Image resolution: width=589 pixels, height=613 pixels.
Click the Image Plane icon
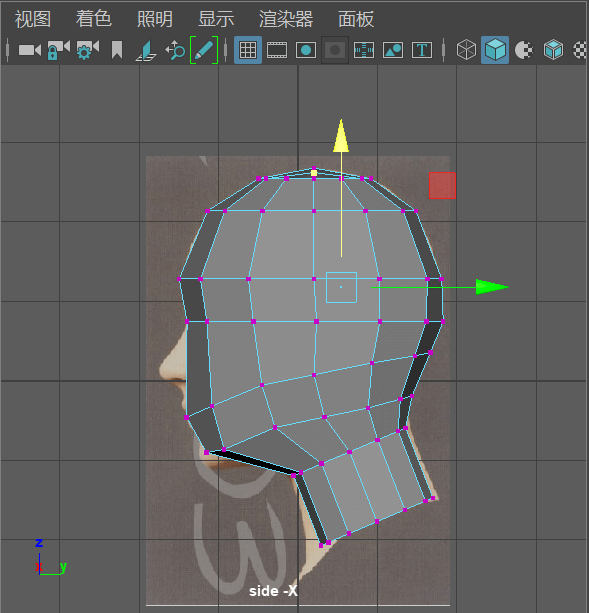coord(146,51)
